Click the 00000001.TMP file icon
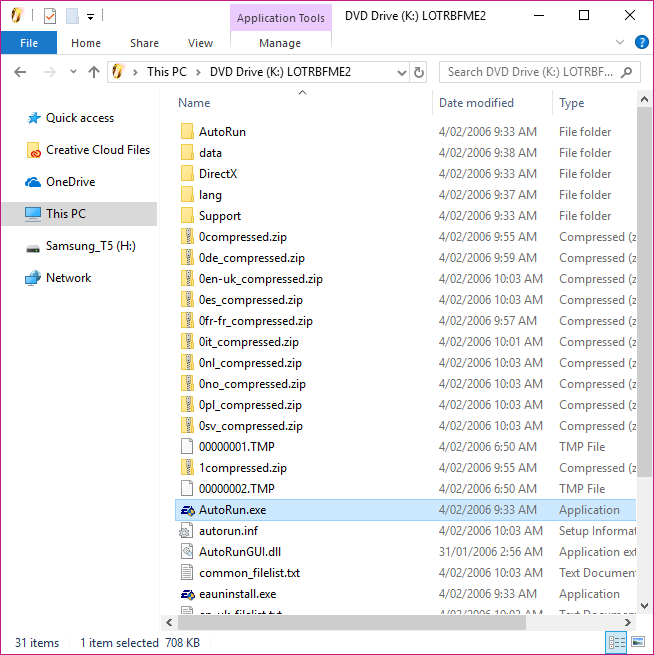The image size is (654, 655). click(x=187, y=447)
